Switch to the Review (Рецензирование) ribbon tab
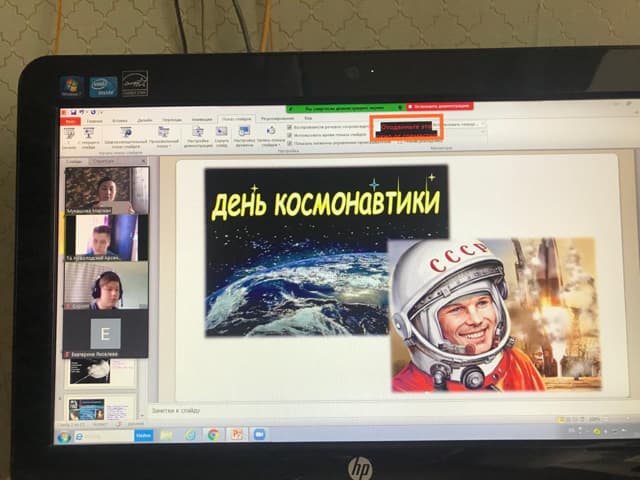Viewport: 640px width, 480px height. (278, 118)
